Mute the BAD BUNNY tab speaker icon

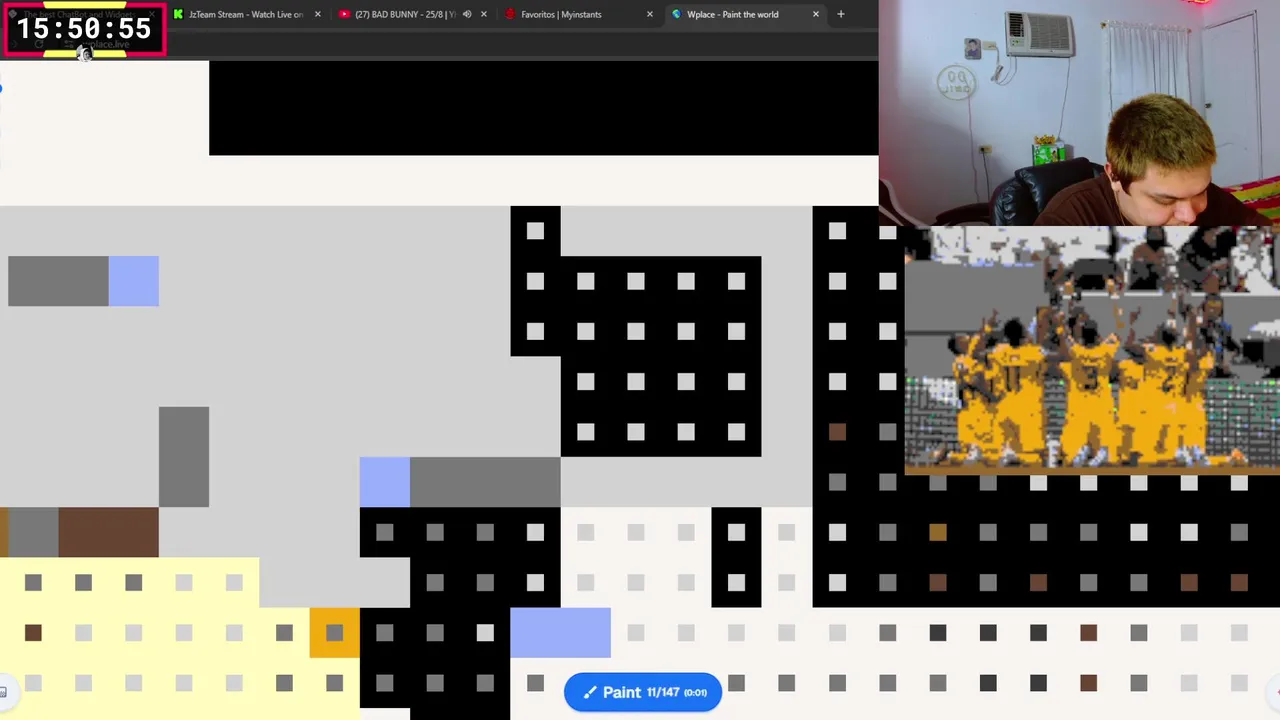coord(466,14)
